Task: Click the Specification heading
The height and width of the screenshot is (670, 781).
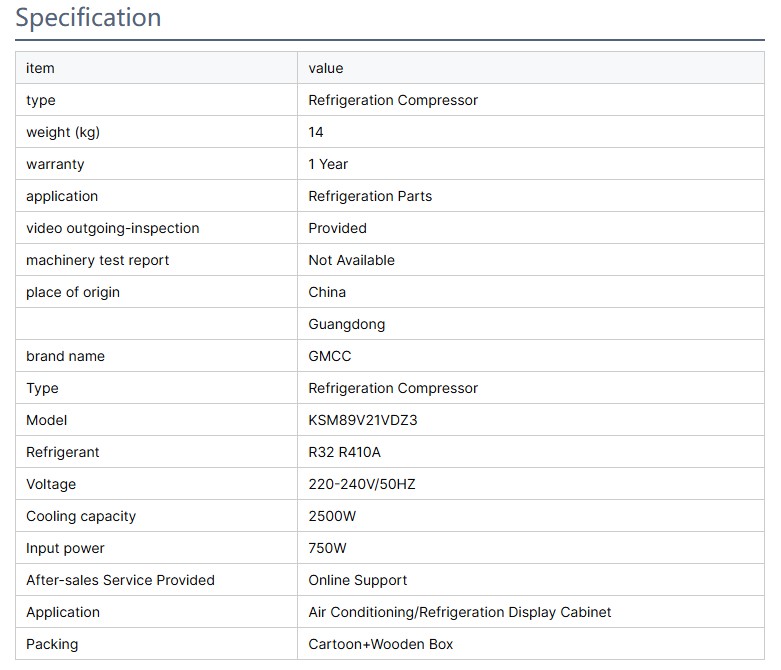Action: click(x=88, y=18)
